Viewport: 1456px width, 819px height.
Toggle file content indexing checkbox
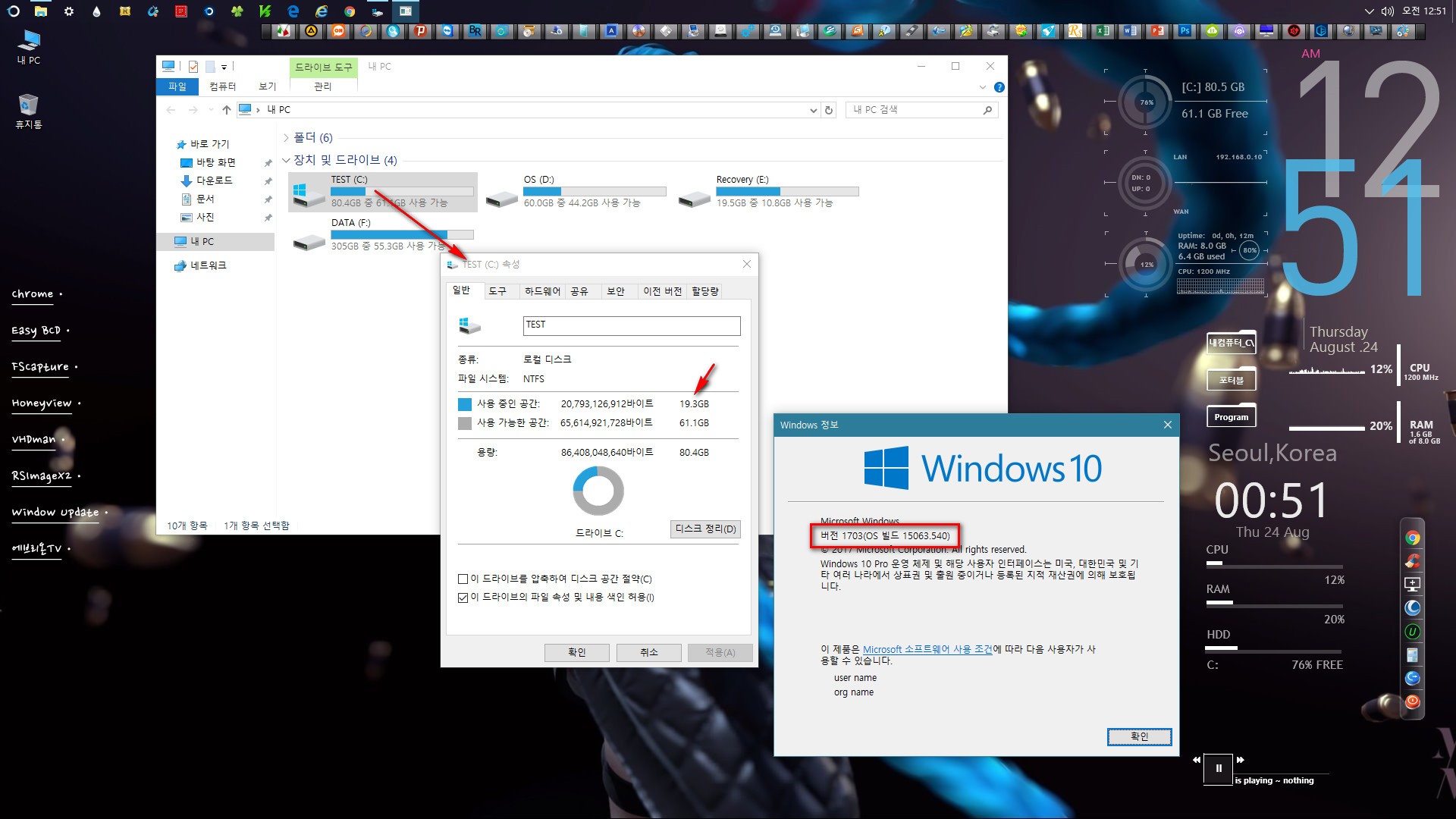(x=463, y=598)
